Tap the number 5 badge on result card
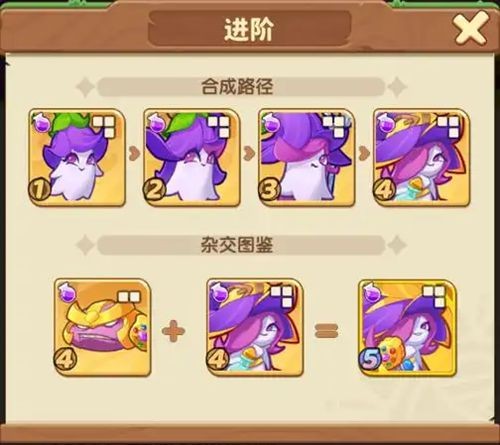Screen dimensions: 500x445 [x=370, y=360]
